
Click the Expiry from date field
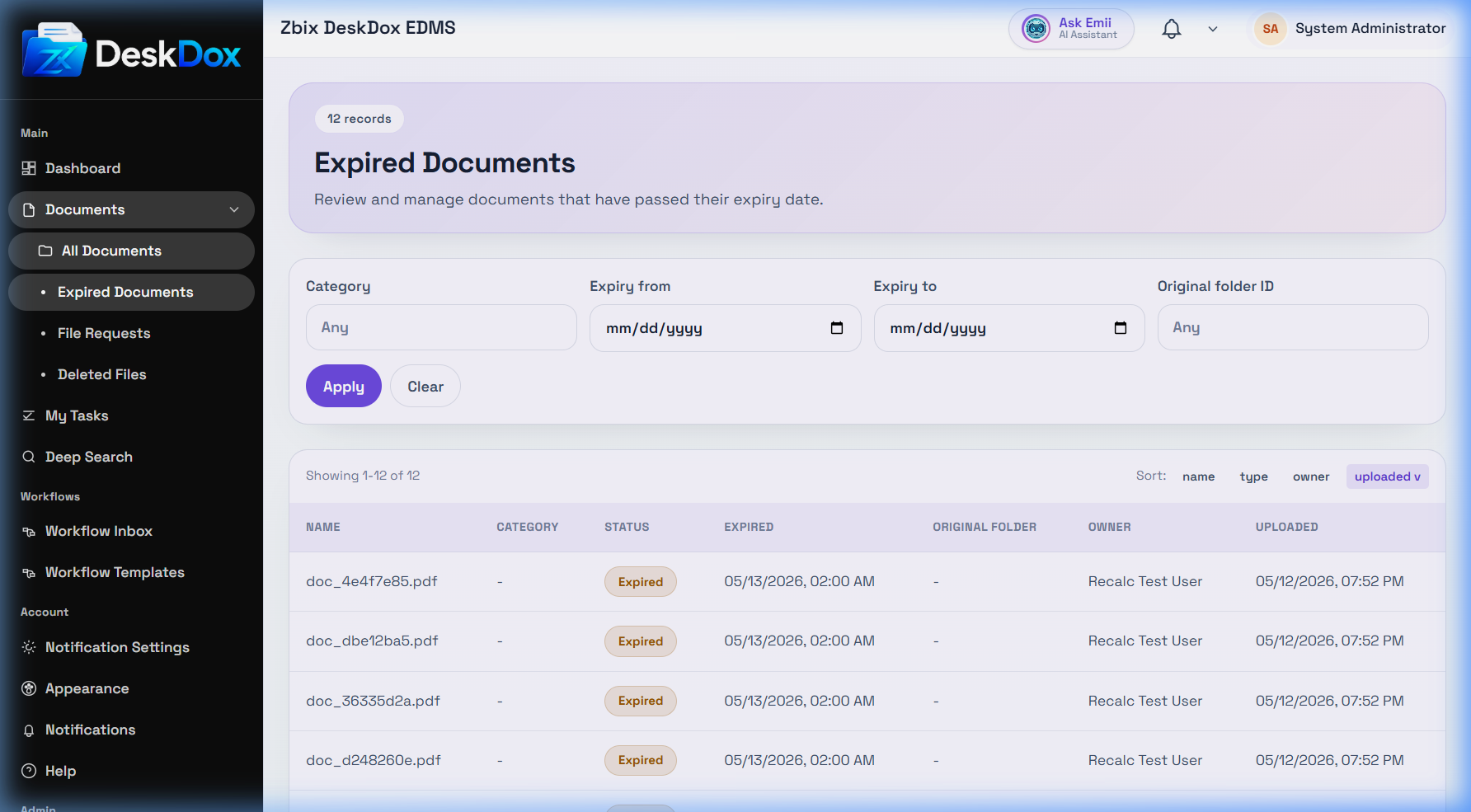[725, 328]
